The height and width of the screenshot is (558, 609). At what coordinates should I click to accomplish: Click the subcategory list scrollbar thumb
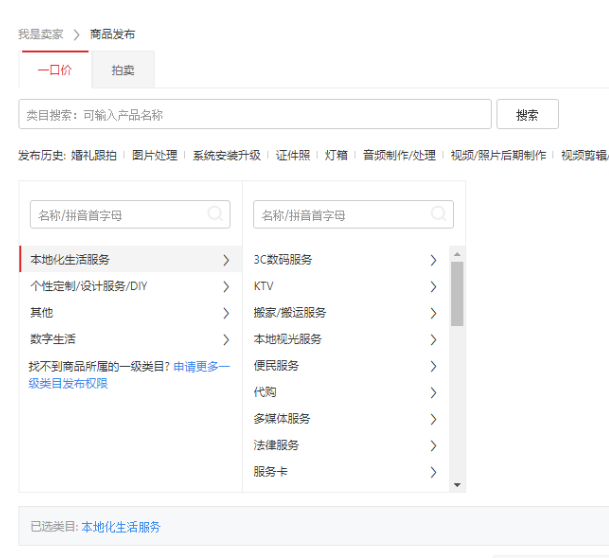457,294
